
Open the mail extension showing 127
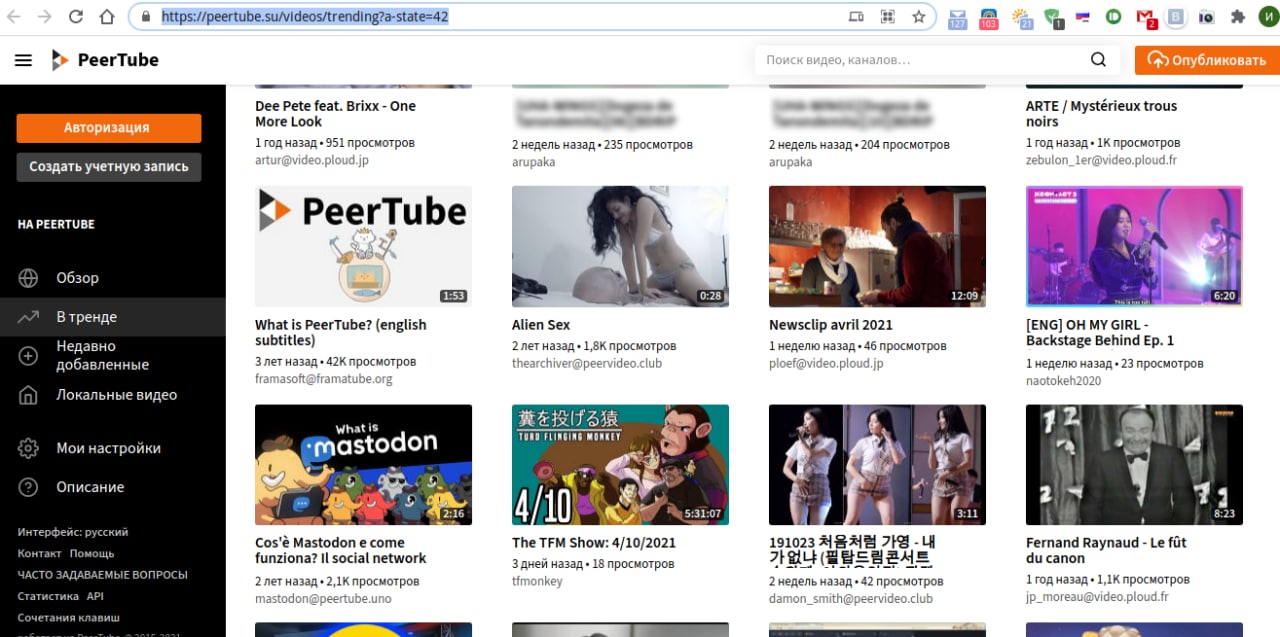957,18
